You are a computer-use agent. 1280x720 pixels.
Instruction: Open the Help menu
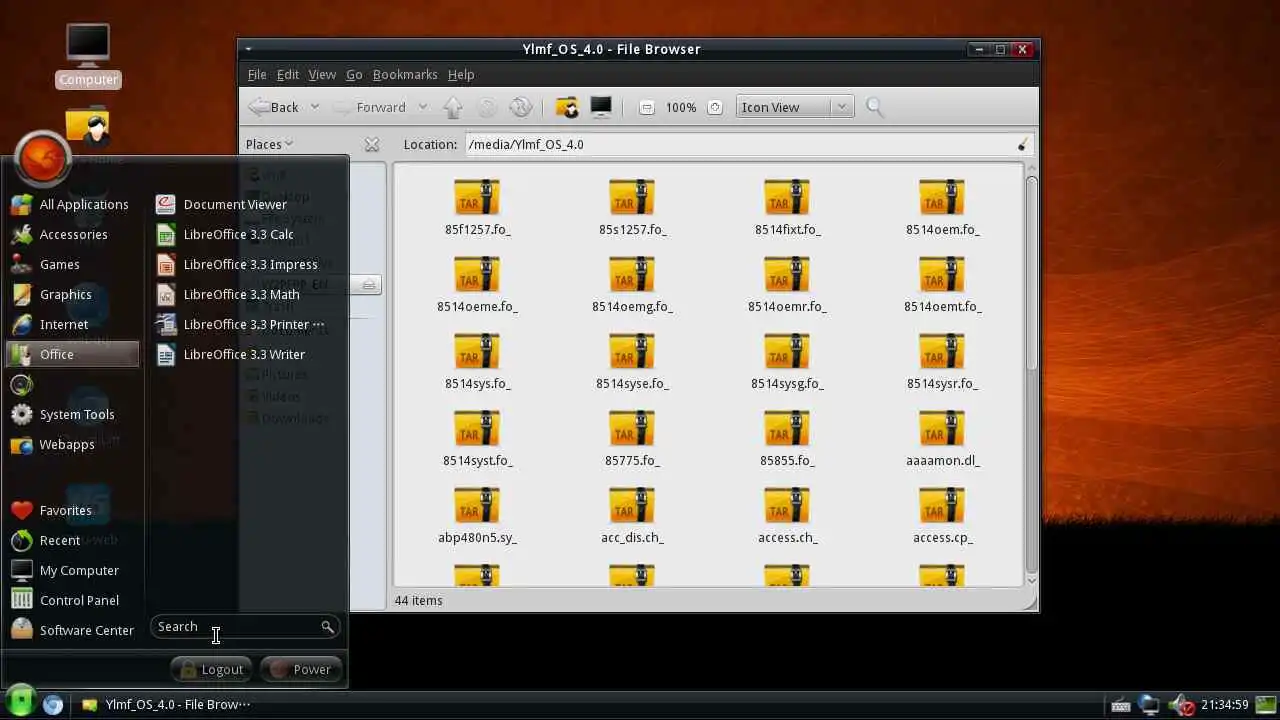click(x=461, y=75)
